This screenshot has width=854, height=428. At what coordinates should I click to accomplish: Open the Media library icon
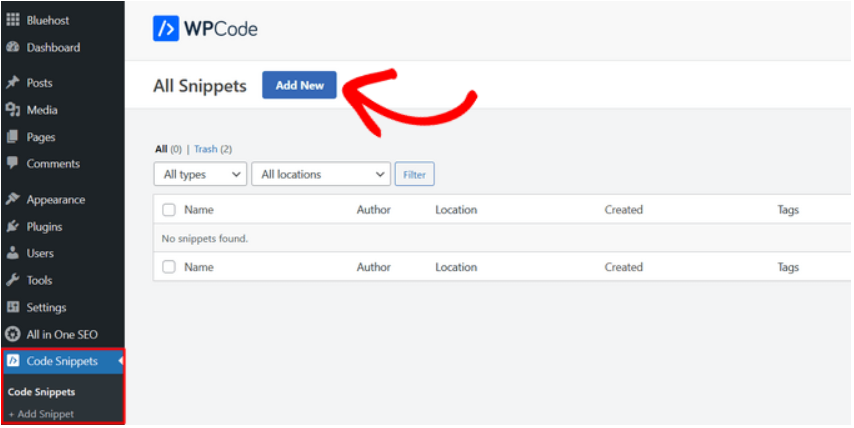click(13, 109)
